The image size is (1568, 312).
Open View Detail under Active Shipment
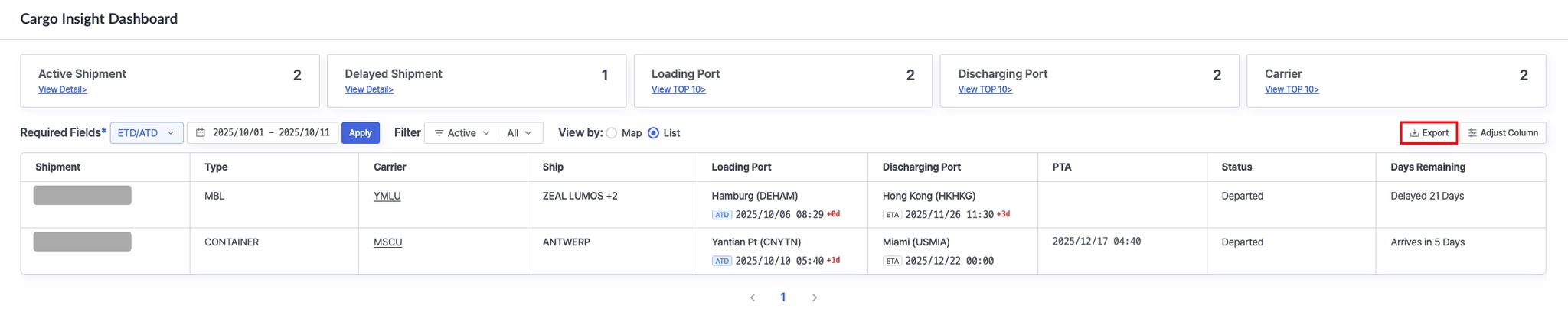click(x=63, y=89)
